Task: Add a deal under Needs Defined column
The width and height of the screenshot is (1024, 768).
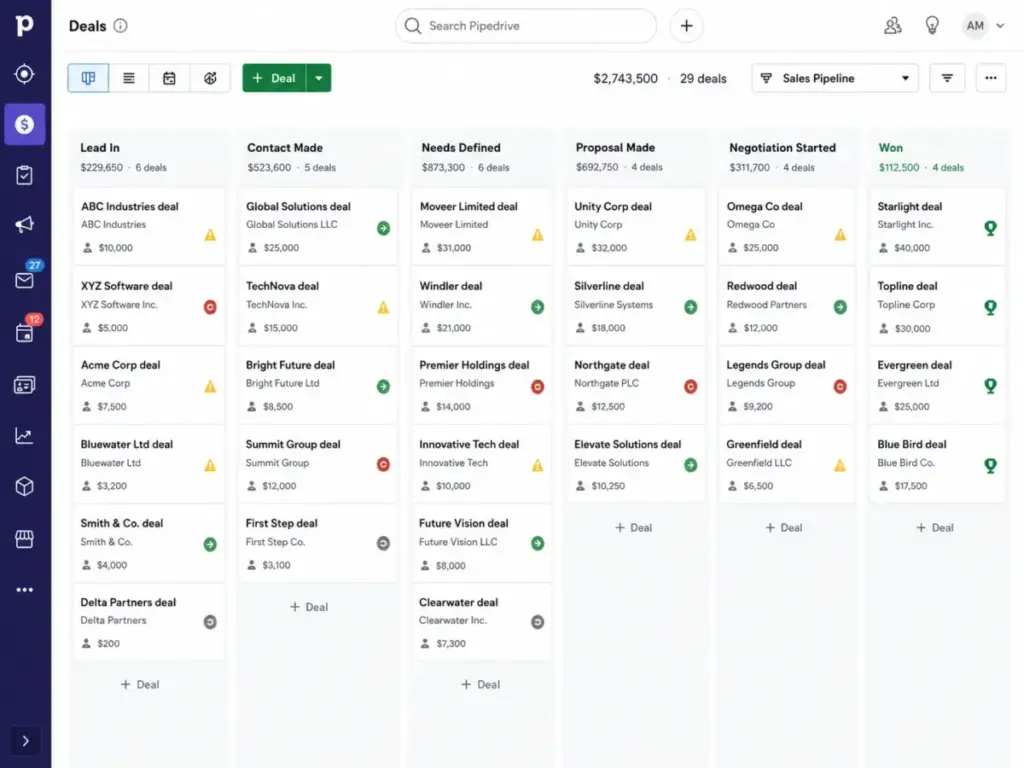Action: [x=481, y=684]
